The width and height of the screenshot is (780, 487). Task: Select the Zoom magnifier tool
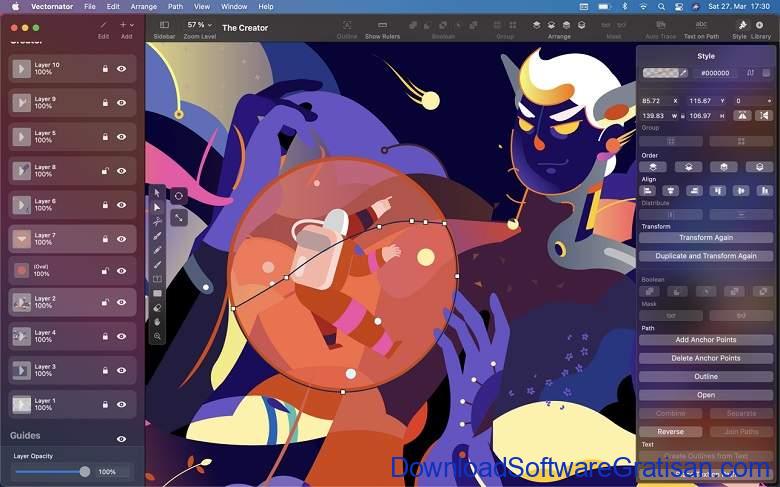click(157, 336)
